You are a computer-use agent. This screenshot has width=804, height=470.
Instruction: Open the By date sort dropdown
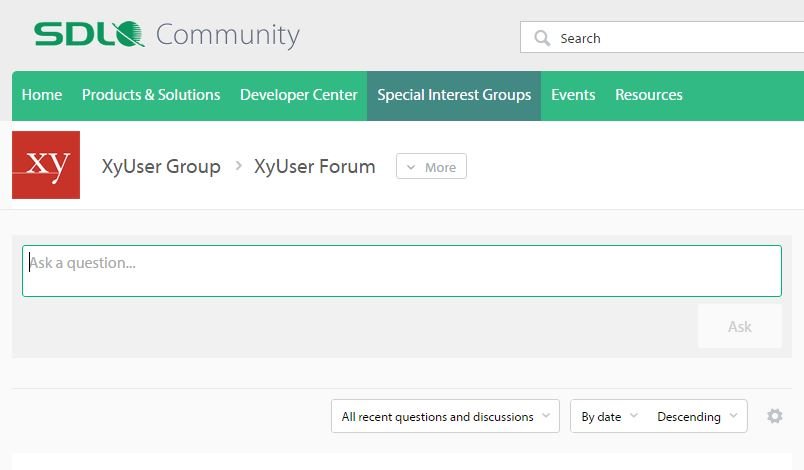click(609, 416)
